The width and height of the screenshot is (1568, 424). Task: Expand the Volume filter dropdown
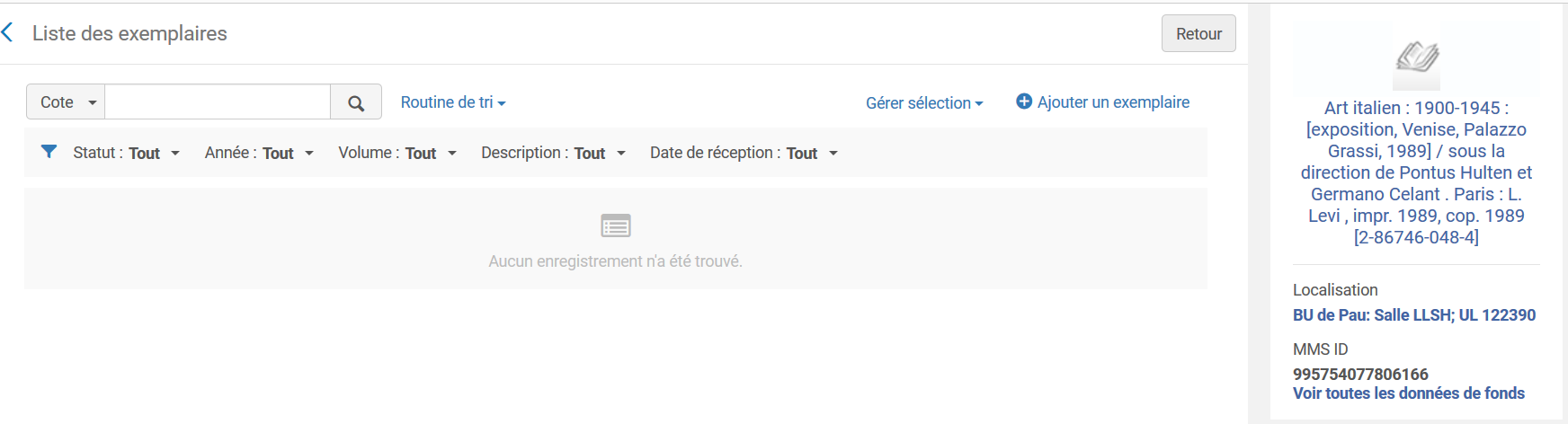tap(397, 154)
